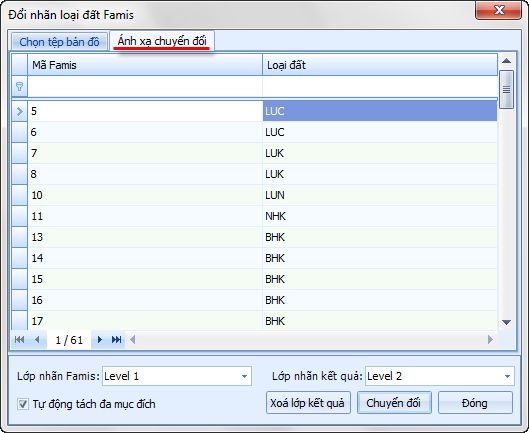This screenshot has height=433, width=529.
Task: Go to next record arrow
Action: (100, 340)
